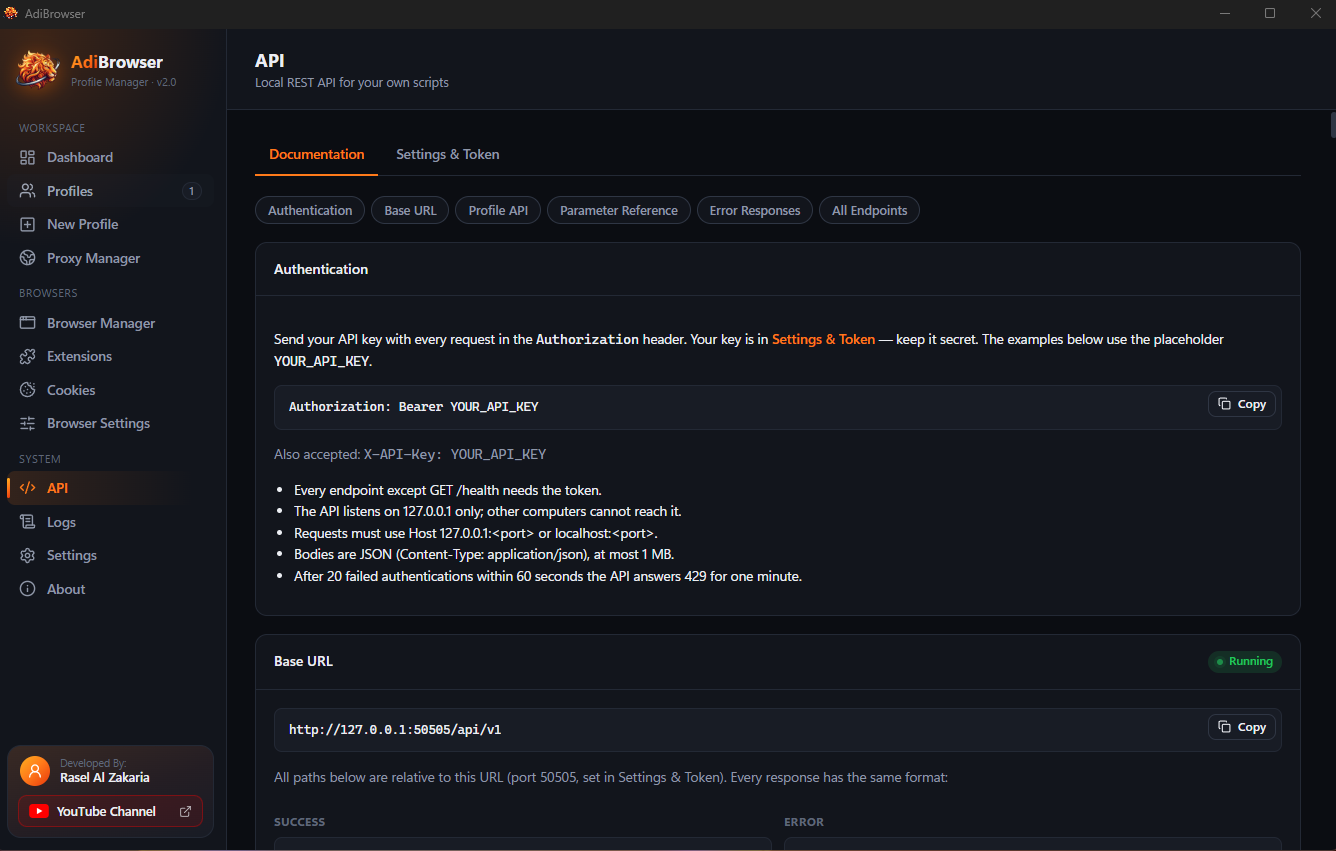
Task: Open the Proxy Manager page
Action: pos(110,258)
